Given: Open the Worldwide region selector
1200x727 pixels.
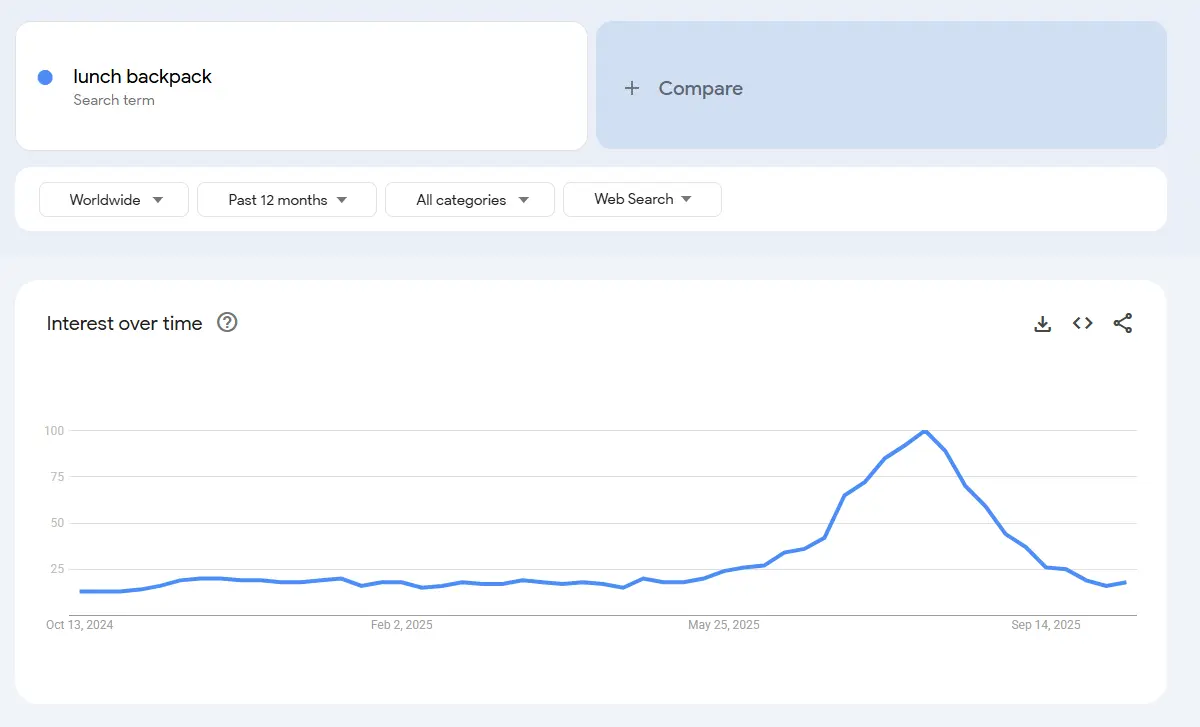Looking at the screenshot, I should pos(113,199).
